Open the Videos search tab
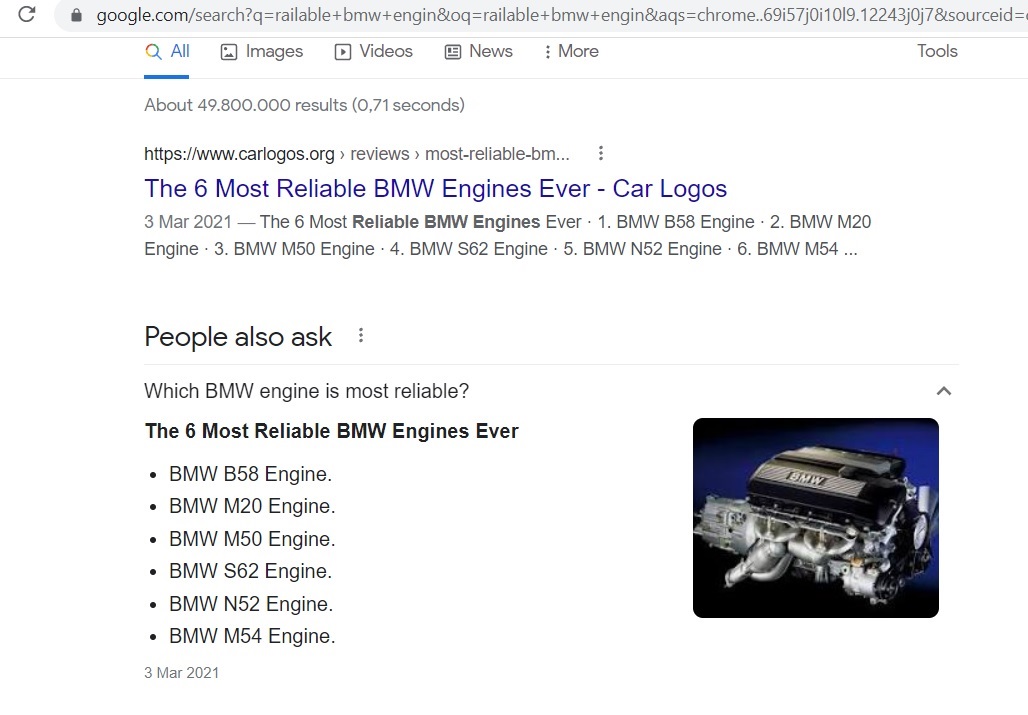 pyautogui.click(x=374, y=51)
